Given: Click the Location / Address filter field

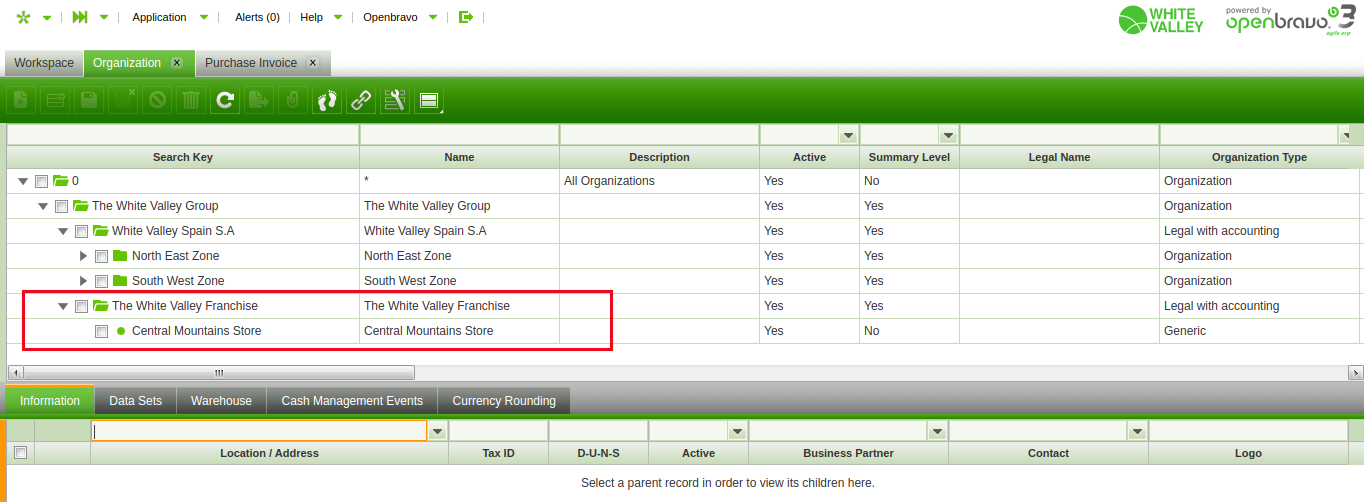Looking at the screenshot, I should 259,431.
